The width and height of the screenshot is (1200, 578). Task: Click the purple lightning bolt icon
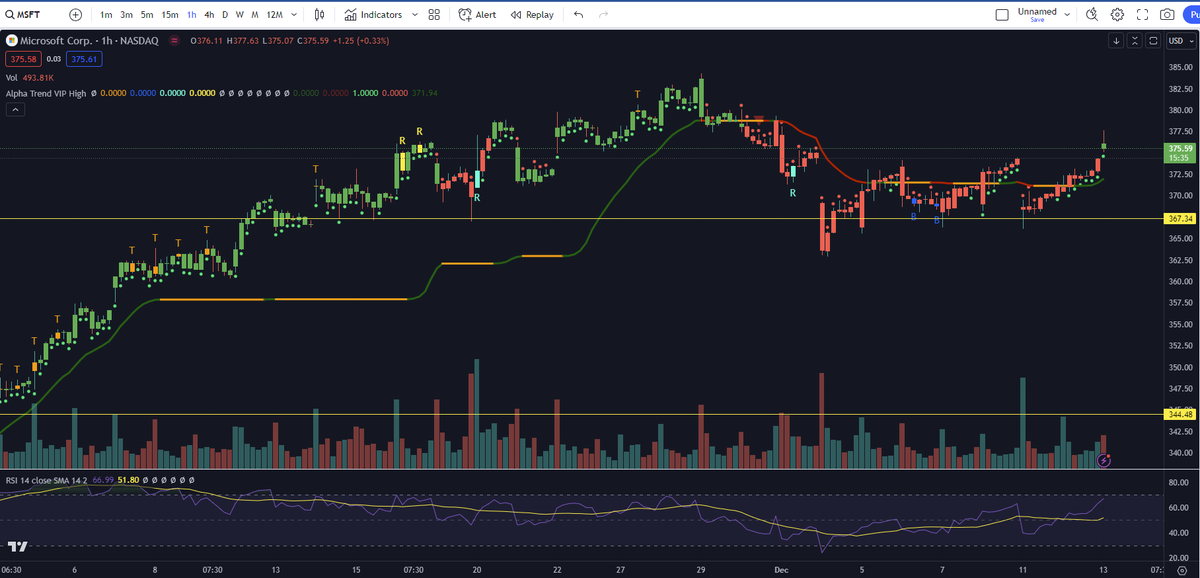(x=1104, y=460)
